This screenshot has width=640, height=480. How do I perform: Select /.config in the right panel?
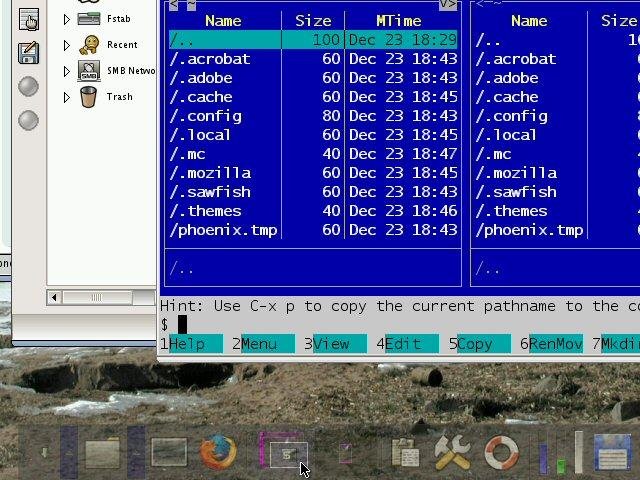pyautogui.click(x=511, y=116)
